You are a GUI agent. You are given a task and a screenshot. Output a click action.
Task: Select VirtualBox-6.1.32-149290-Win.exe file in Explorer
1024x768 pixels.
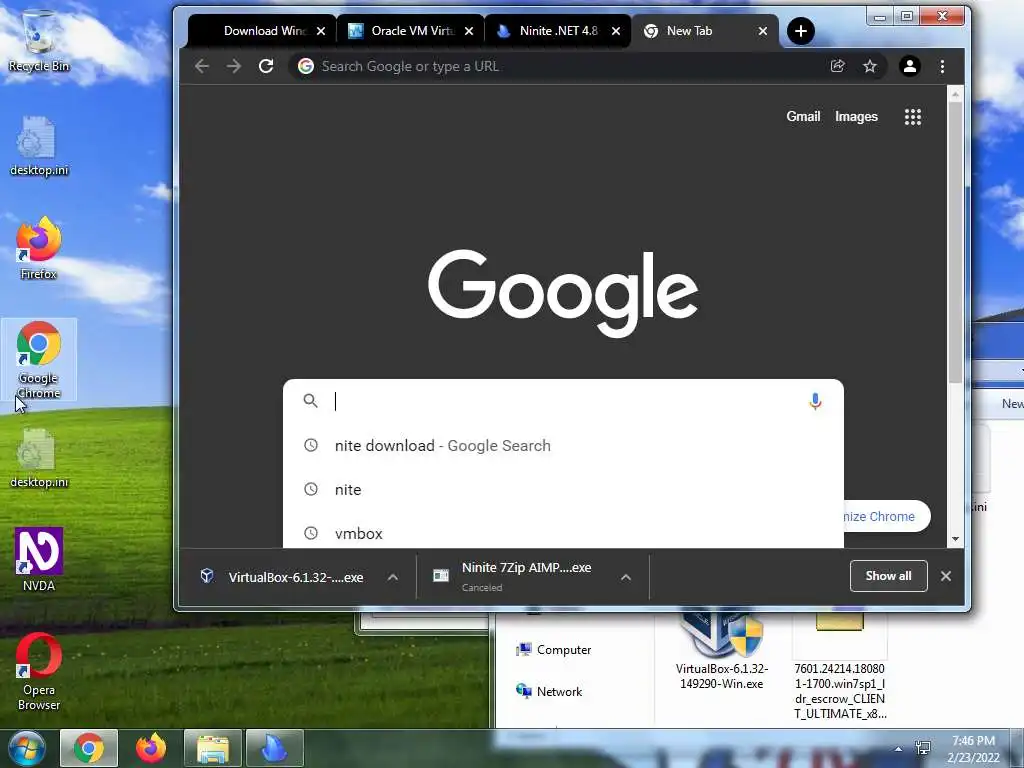pos(722,651)
